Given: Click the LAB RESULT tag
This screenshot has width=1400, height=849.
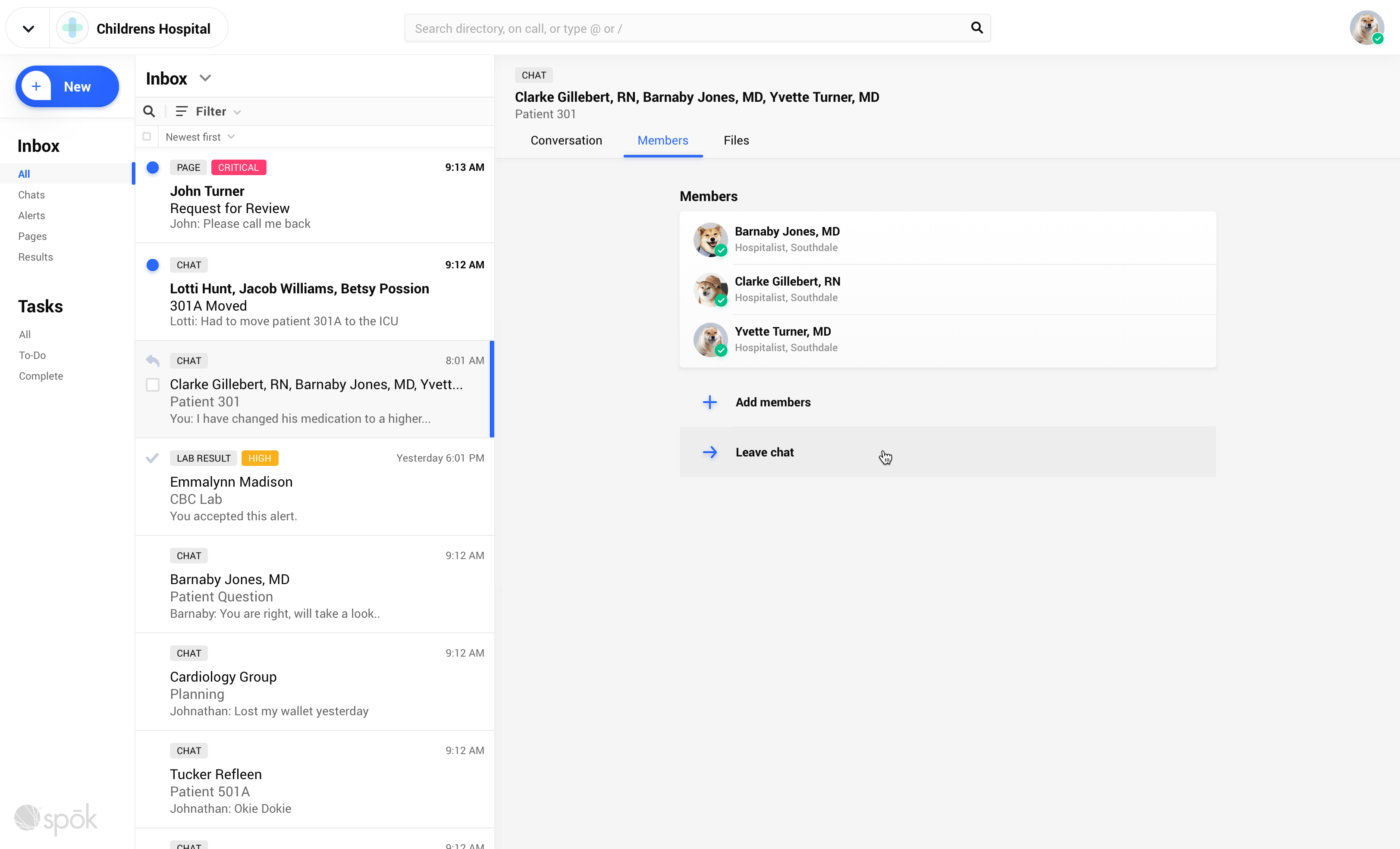Looking at the screenshot, I should 204,458.
